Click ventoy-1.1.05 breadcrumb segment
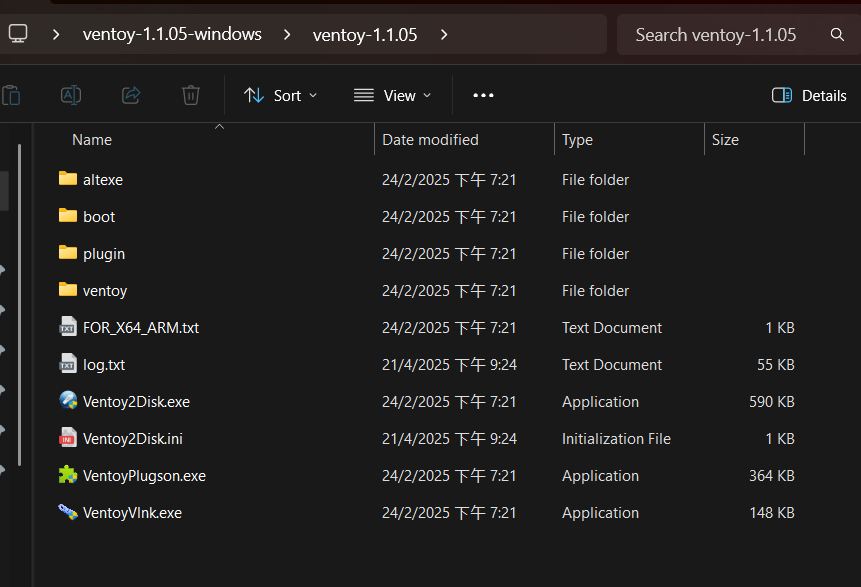The width and height of the screenshot is (861, 587). (x=365, y=35)
